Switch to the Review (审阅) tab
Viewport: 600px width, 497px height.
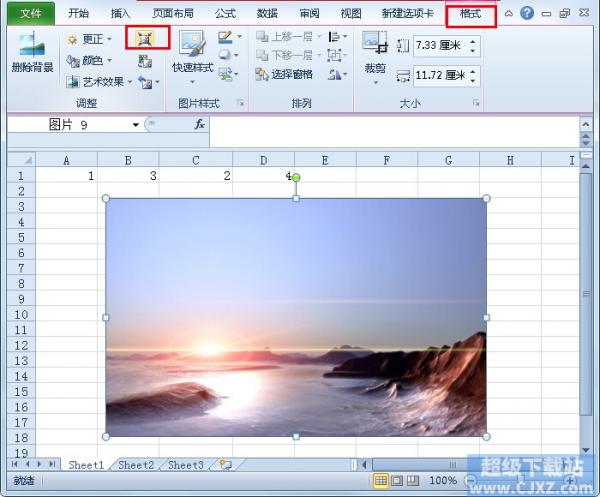tap(309, 13)
